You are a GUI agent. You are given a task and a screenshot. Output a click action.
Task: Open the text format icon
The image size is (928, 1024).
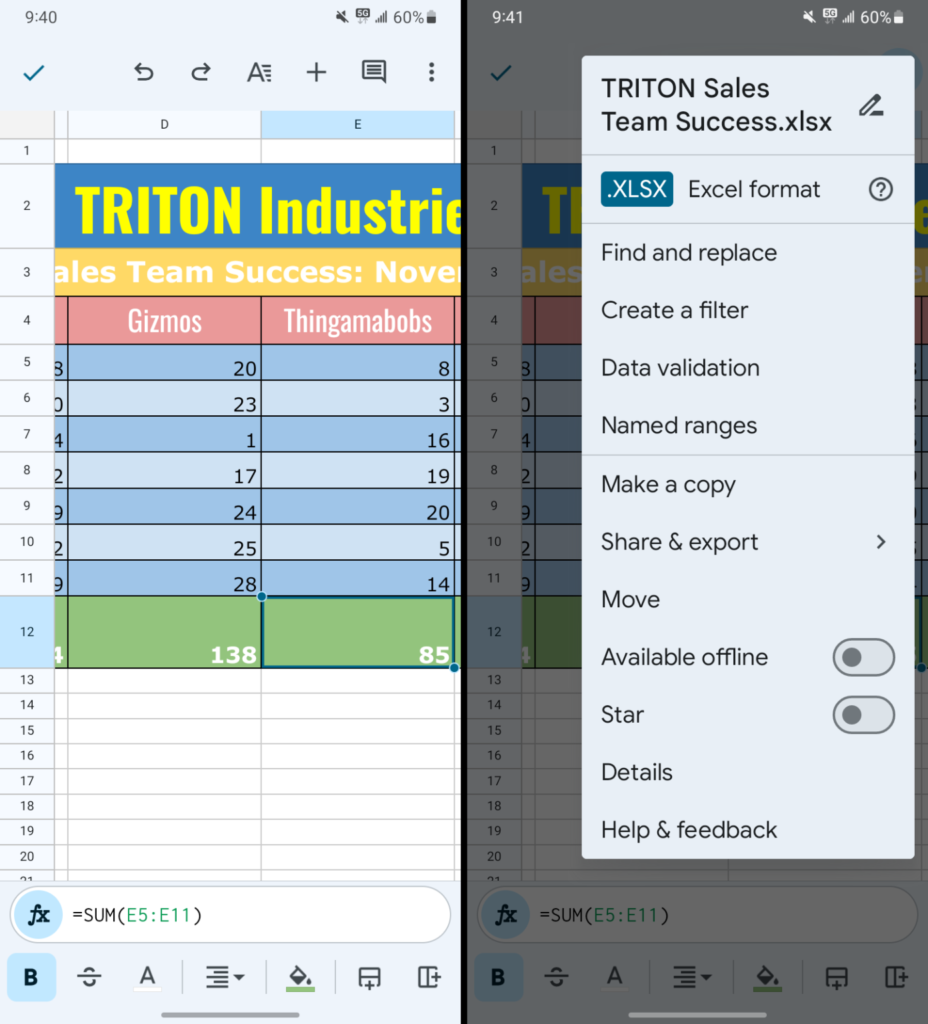tap(259, 72)
